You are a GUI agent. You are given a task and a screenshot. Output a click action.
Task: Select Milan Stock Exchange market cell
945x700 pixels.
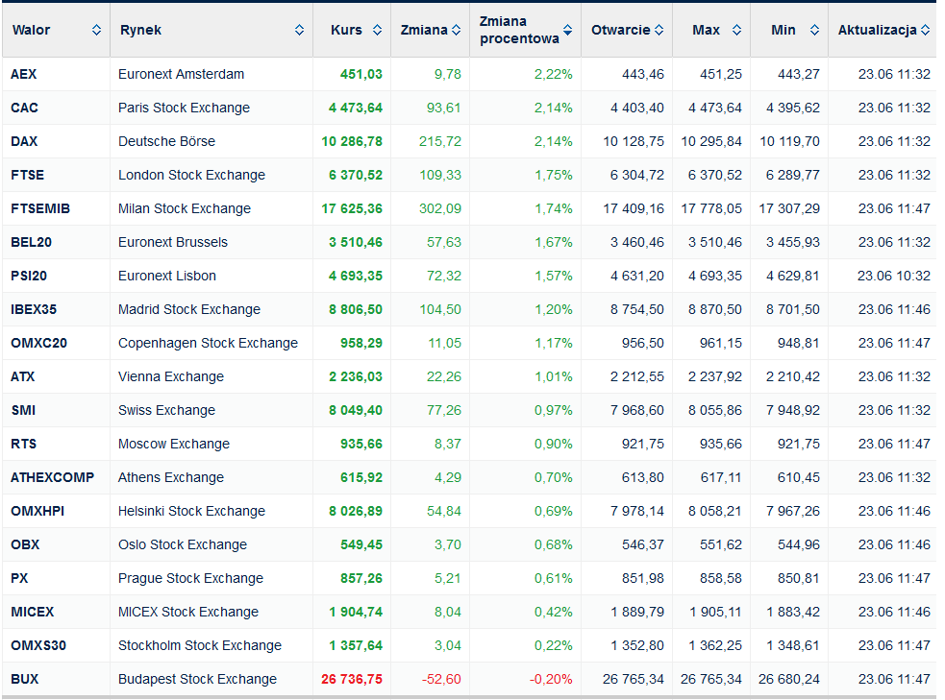pyautogui.click(x=212, y=209)
